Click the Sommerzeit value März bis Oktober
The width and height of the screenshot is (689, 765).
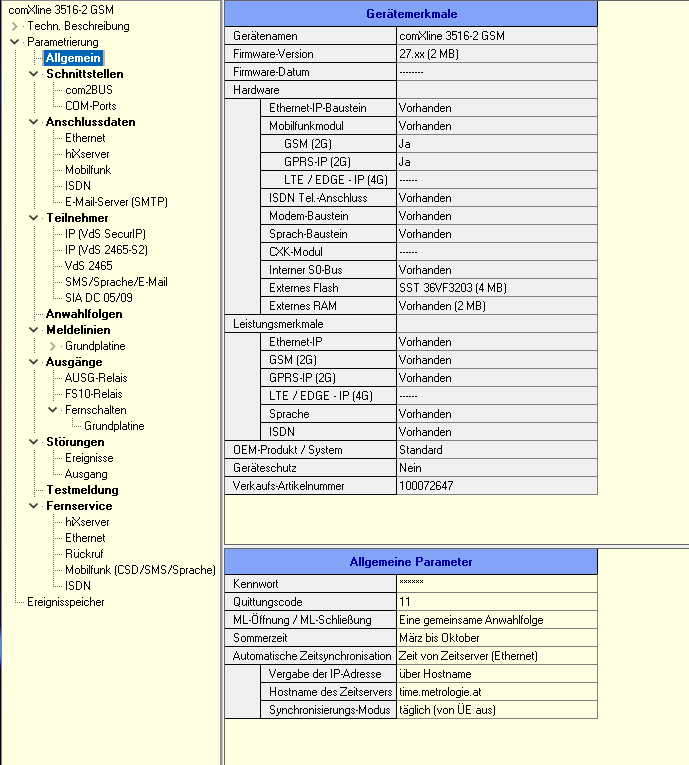click(x=496, y=638)
